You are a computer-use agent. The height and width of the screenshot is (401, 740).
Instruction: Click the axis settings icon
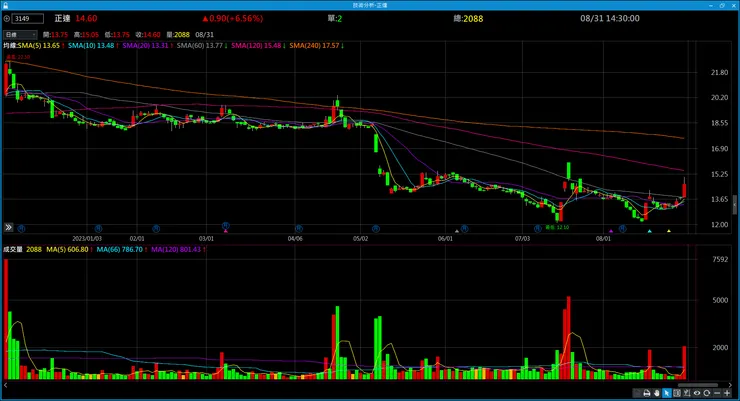687,393
